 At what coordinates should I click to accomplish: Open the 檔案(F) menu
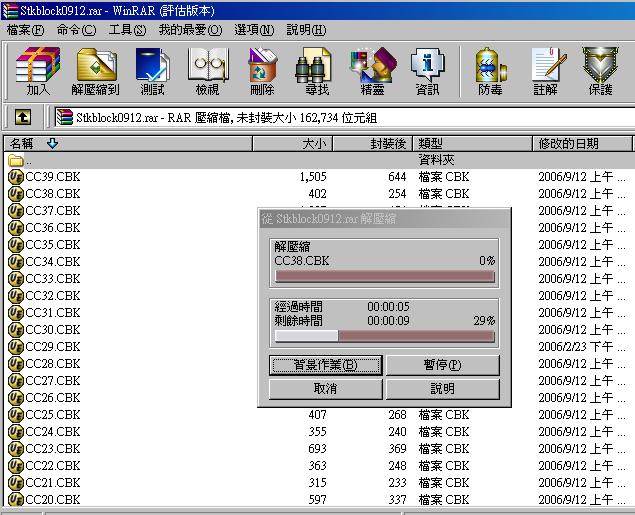click(26, 30)
